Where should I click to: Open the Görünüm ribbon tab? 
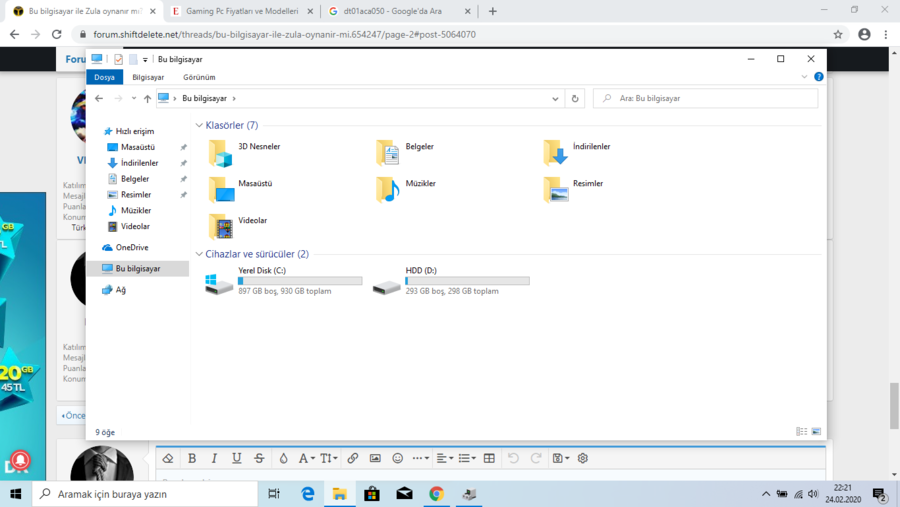(199, 77)
